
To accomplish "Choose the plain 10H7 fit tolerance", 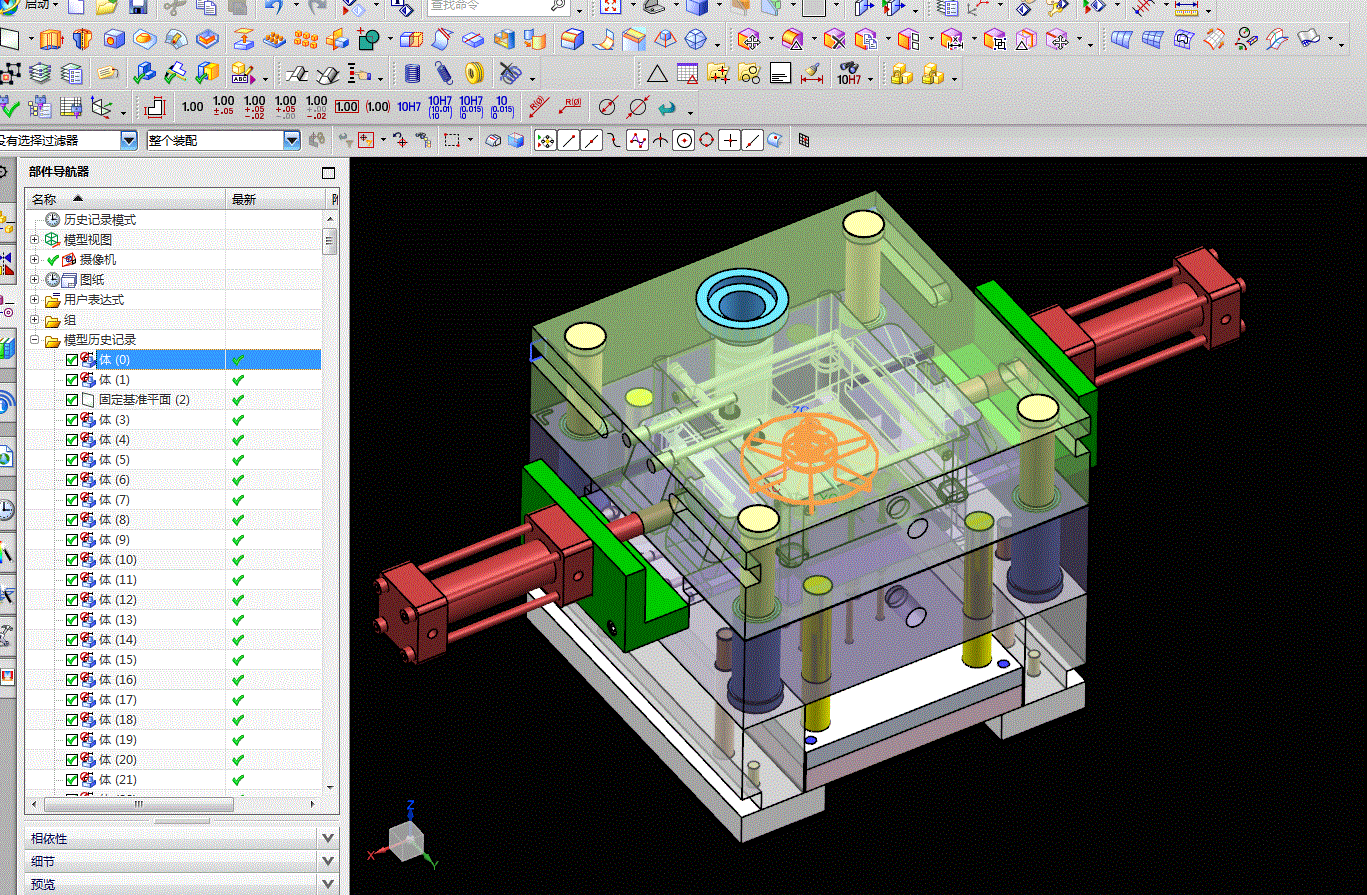I will pyautogui.click(x=409, y=107).
